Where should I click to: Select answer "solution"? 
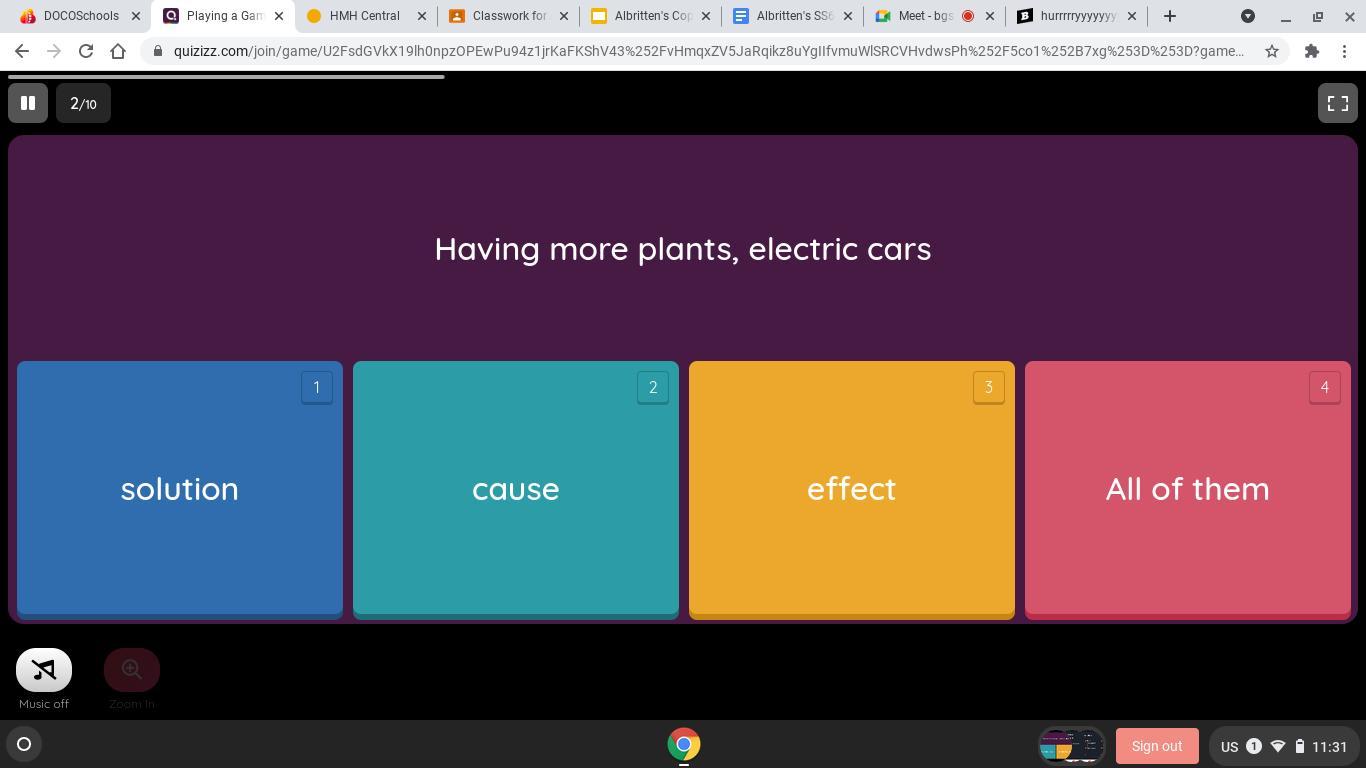(180, 489)
